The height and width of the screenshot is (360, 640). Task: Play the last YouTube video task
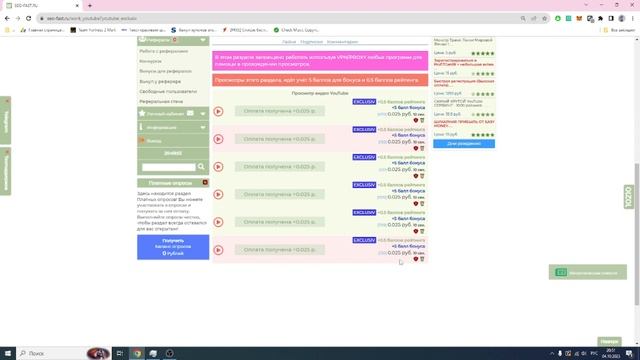point(218,250)
